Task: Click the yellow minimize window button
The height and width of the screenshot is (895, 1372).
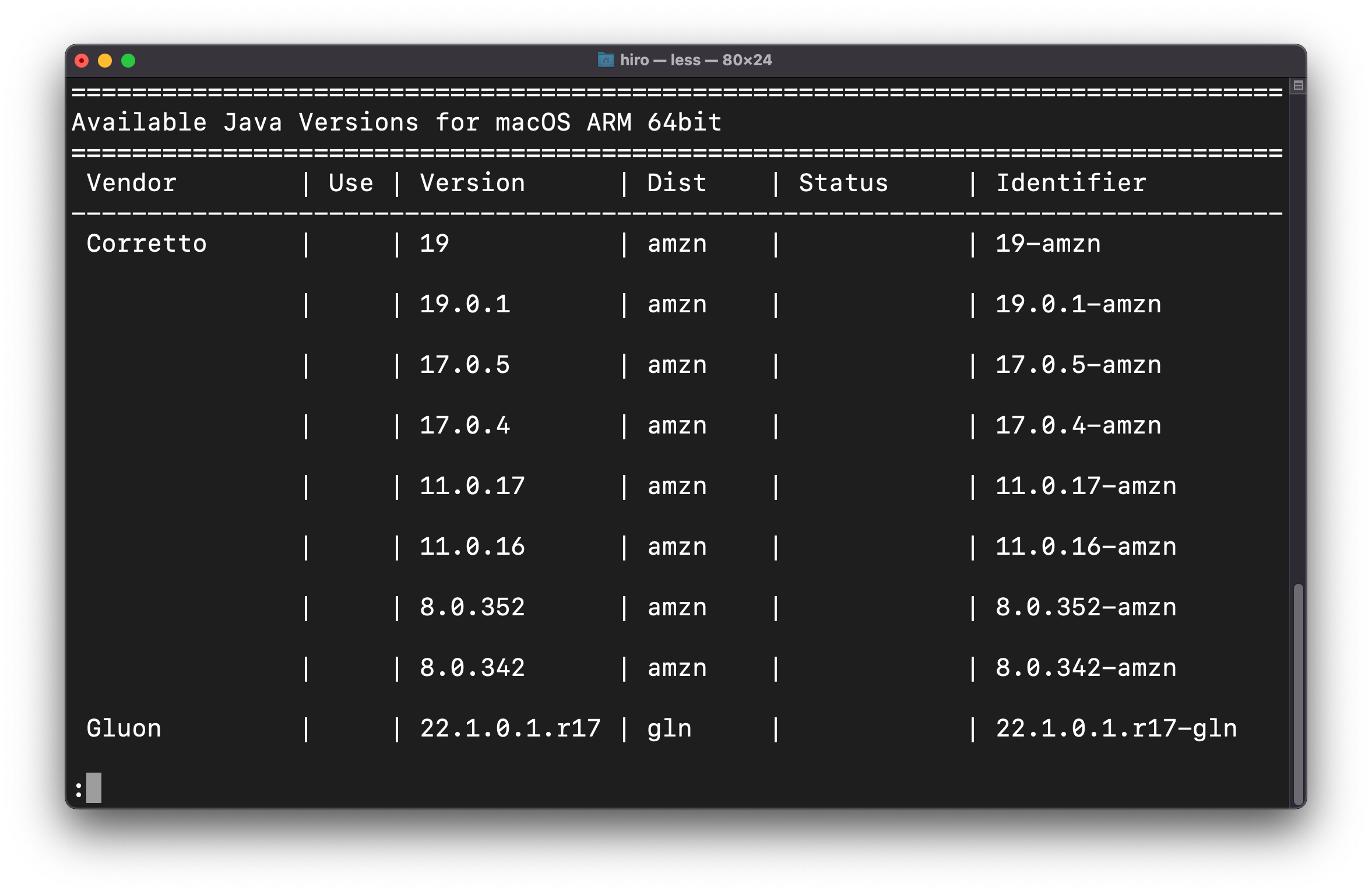Action: pos(105,61)
